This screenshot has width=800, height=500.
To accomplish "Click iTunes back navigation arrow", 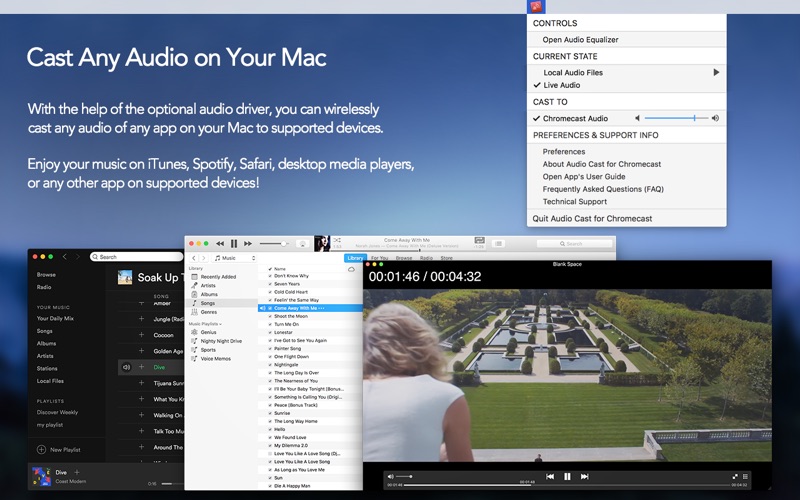I will point(194,258).
